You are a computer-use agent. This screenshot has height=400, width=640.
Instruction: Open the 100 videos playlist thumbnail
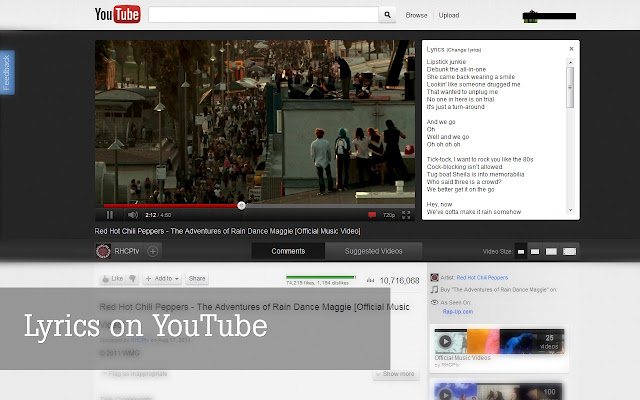tap(498, 391)
